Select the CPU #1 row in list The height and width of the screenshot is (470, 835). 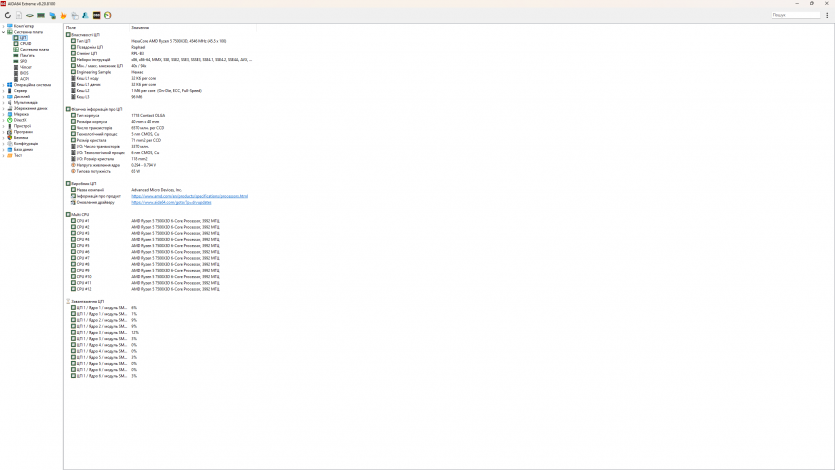[x=82, y=221]
